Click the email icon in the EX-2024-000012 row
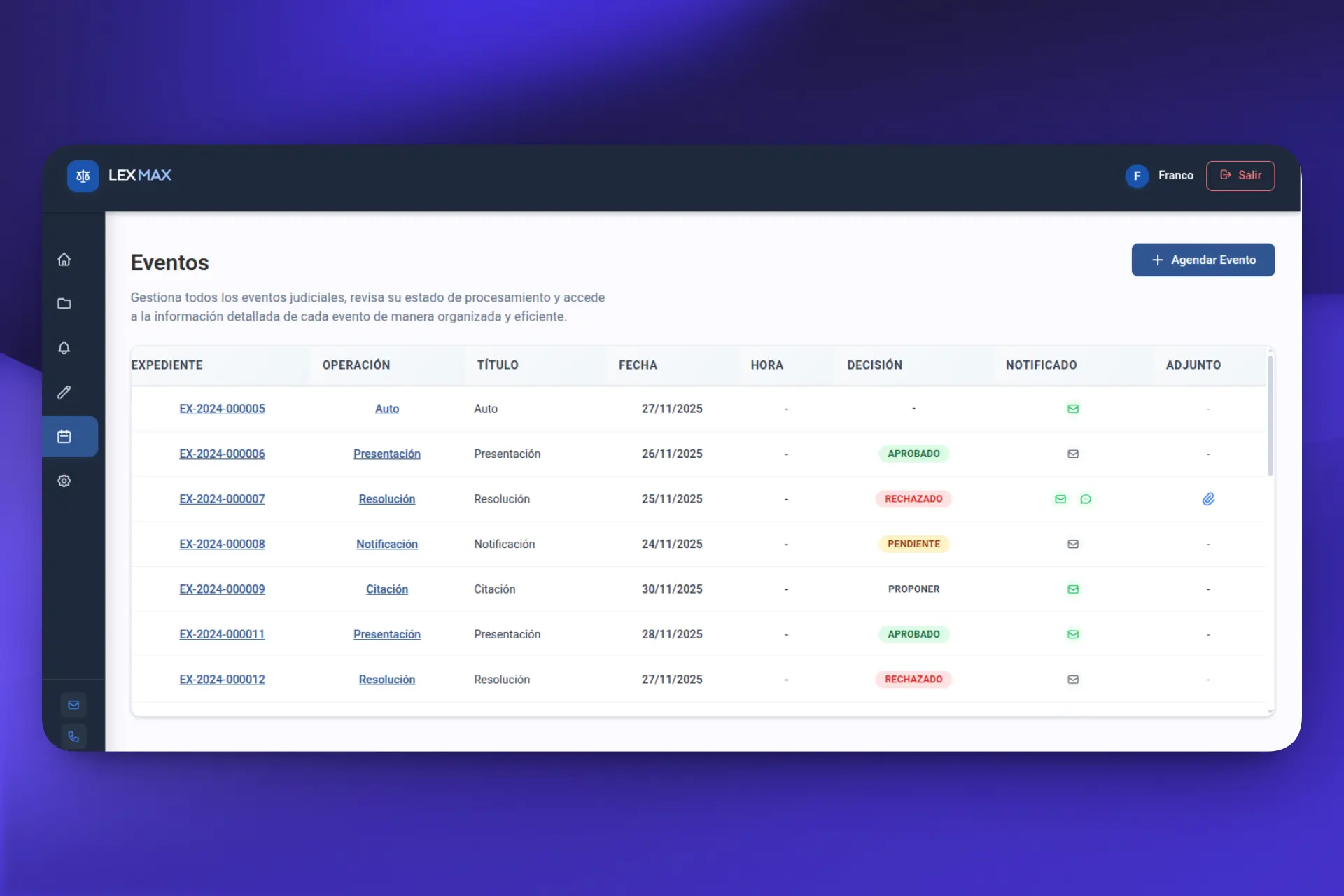This screenshot has height=896, width=1344. [1073, 680]
